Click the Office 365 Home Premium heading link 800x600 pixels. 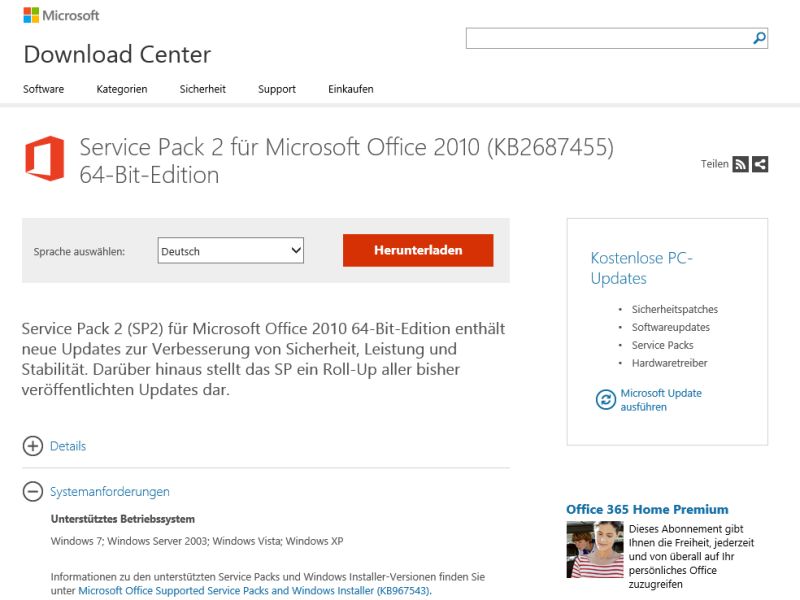click(x=647, y=509)
